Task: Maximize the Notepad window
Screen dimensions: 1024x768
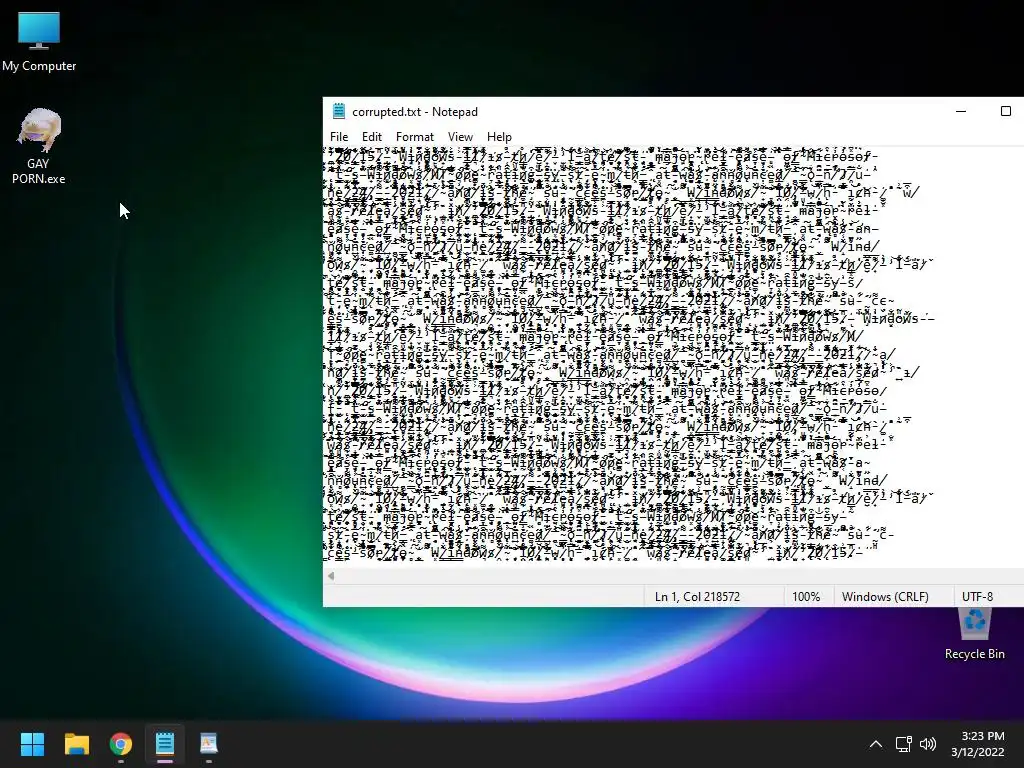Action: pos(1006,111)
